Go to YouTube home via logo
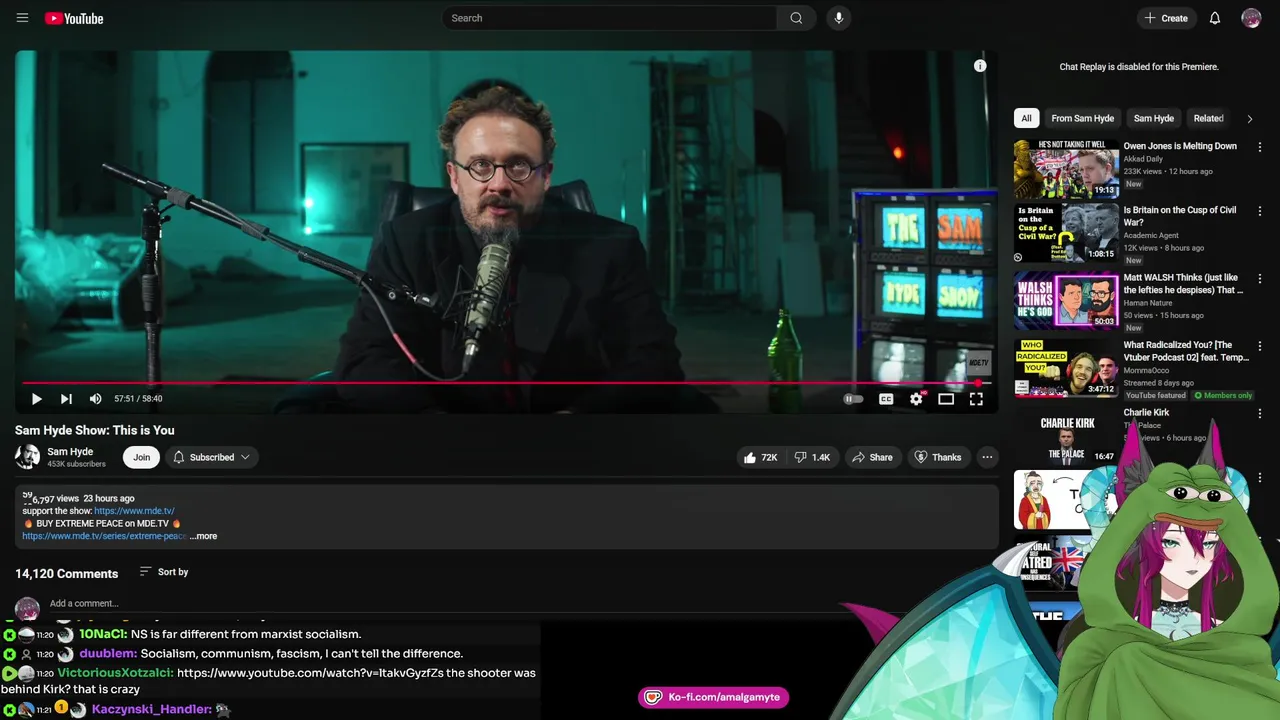The image size is (1280, 720). pos(74,18)
